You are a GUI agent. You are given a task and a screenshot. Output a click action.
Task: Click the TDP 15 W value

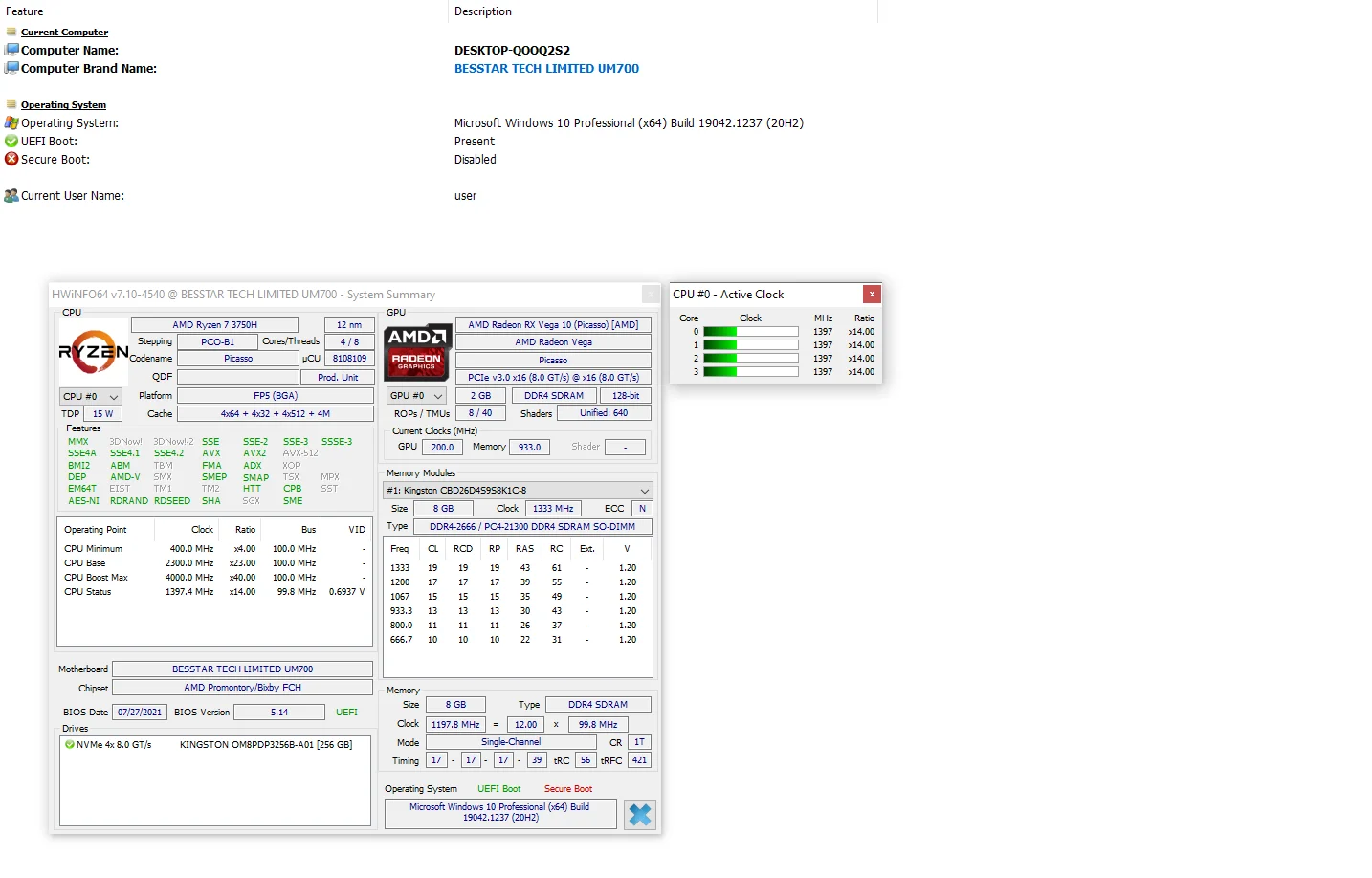[102, 414]
